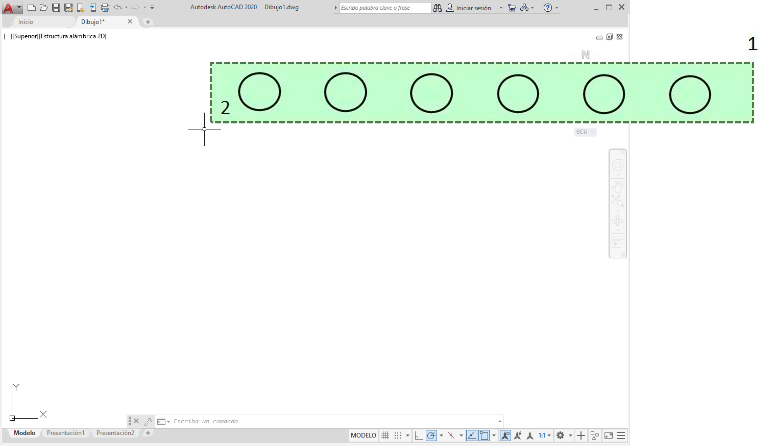Select the Orbit tool in navigation bar
759x446 pixels.
(x=618, y=221)
